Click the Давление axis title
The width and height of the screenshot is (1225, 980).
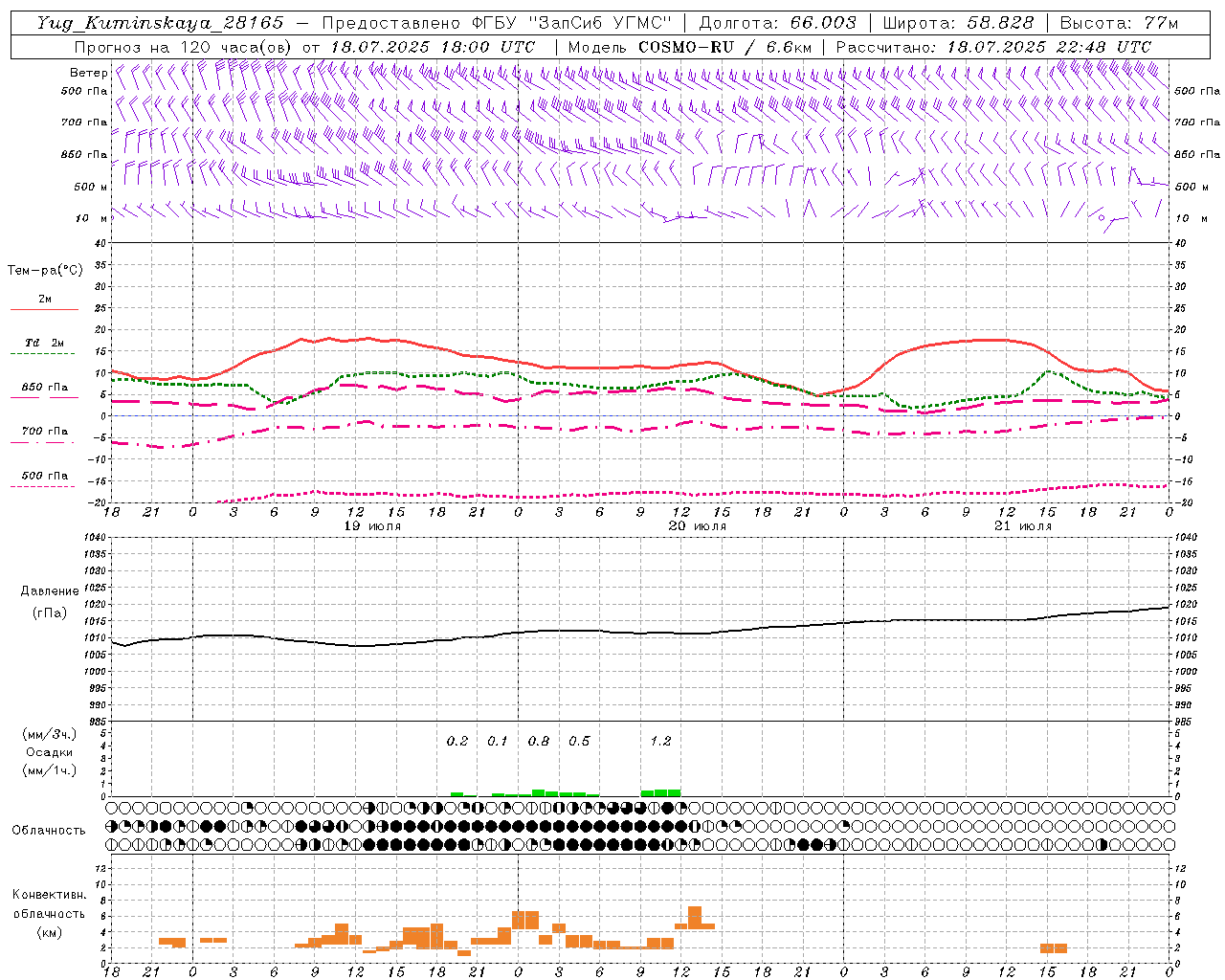point(50,591)
